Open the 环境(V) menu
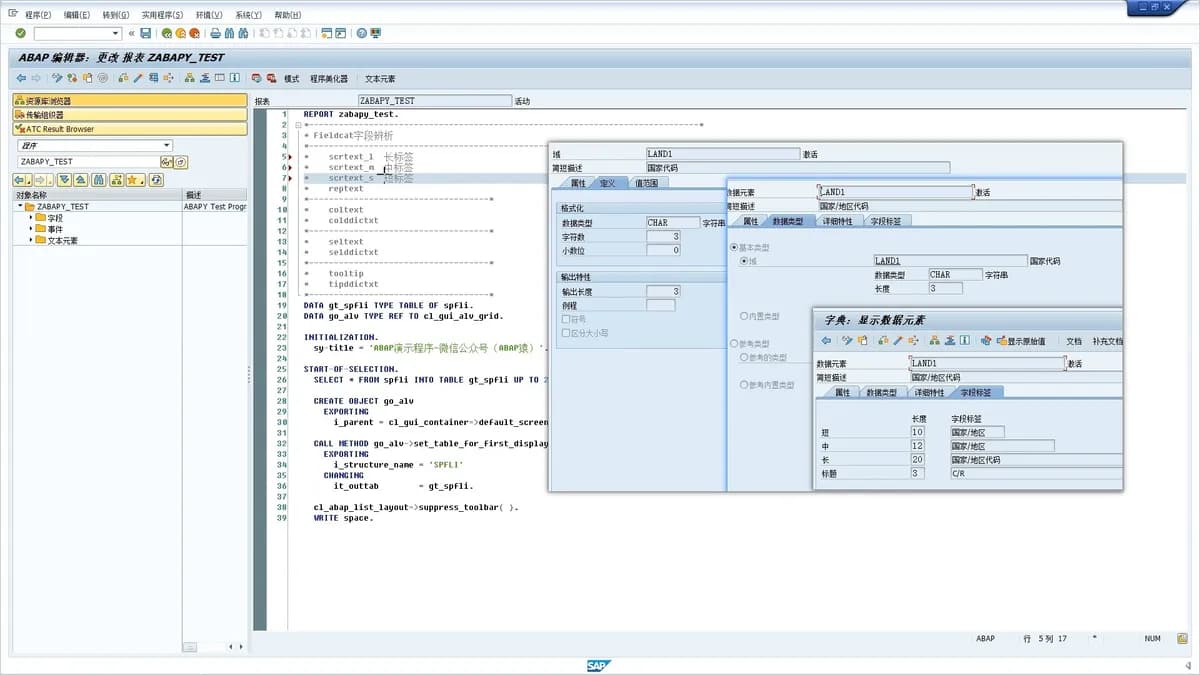This screenshot has width=1200, height=675. (209, 15)
